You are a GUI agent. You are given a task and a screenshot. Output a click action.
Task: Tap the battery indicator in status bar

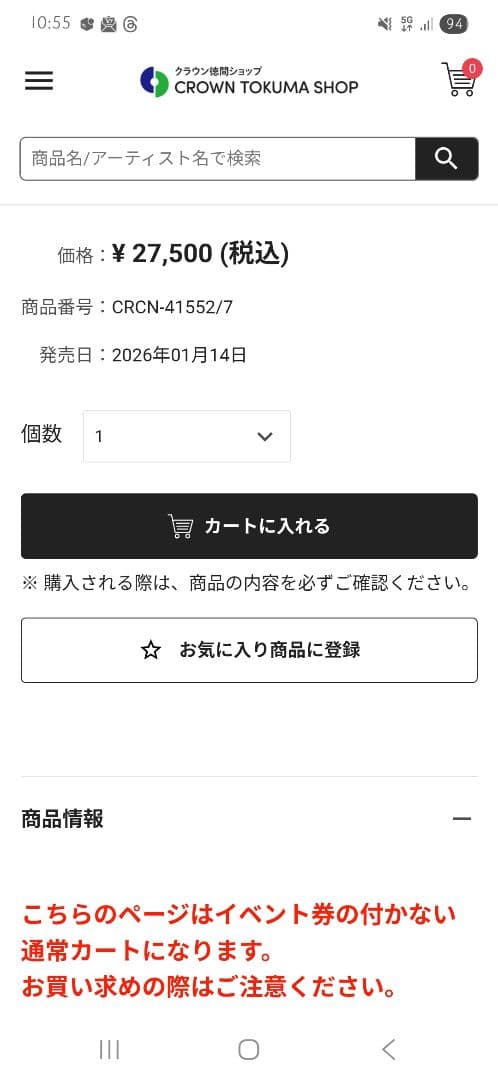click(454, 25)
